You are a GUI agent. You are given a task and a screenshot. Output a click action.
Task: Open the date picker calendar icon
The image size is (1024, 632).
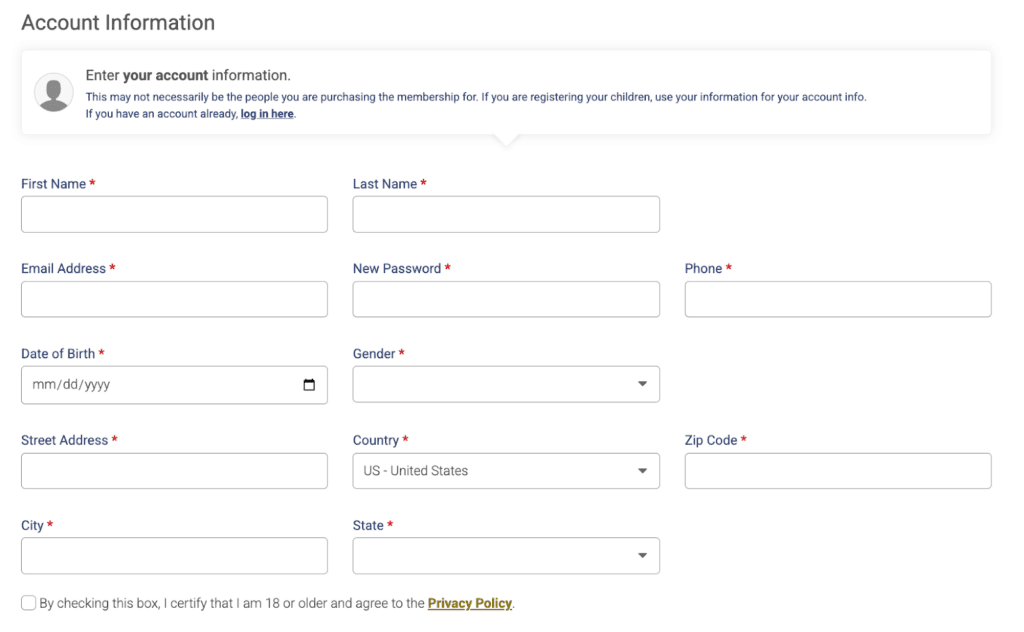309,385
